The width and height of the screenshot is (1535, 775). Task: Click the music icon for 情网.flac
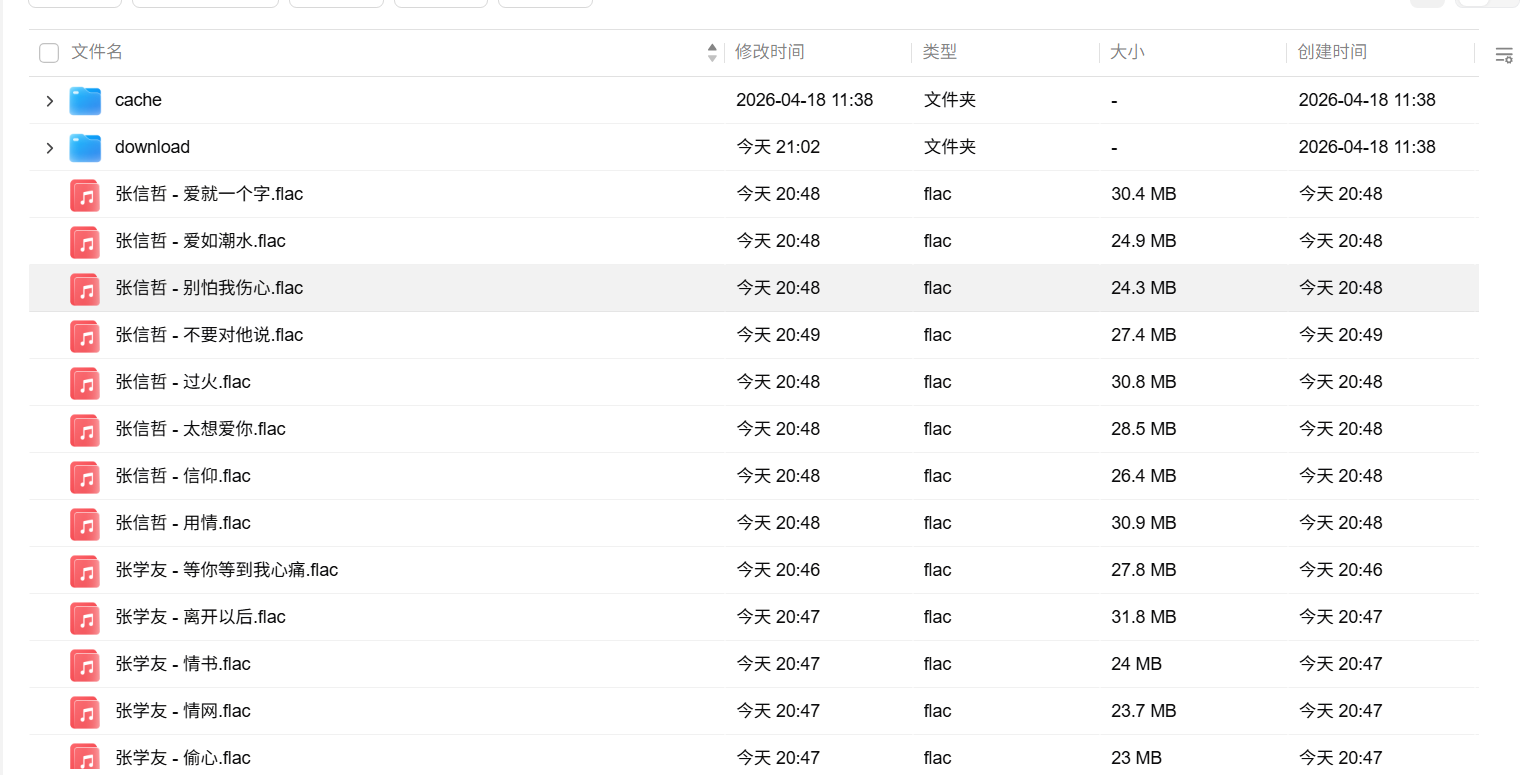click(85, 711)
